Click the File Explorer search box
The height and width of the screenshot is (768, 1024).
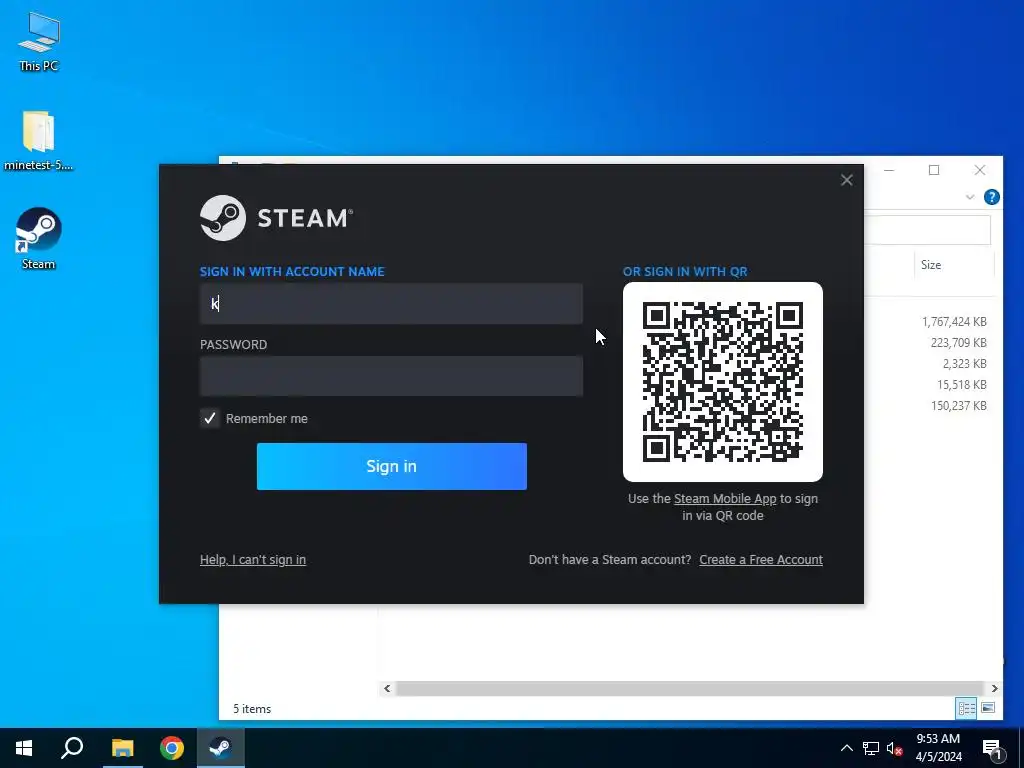pos(927,230)
